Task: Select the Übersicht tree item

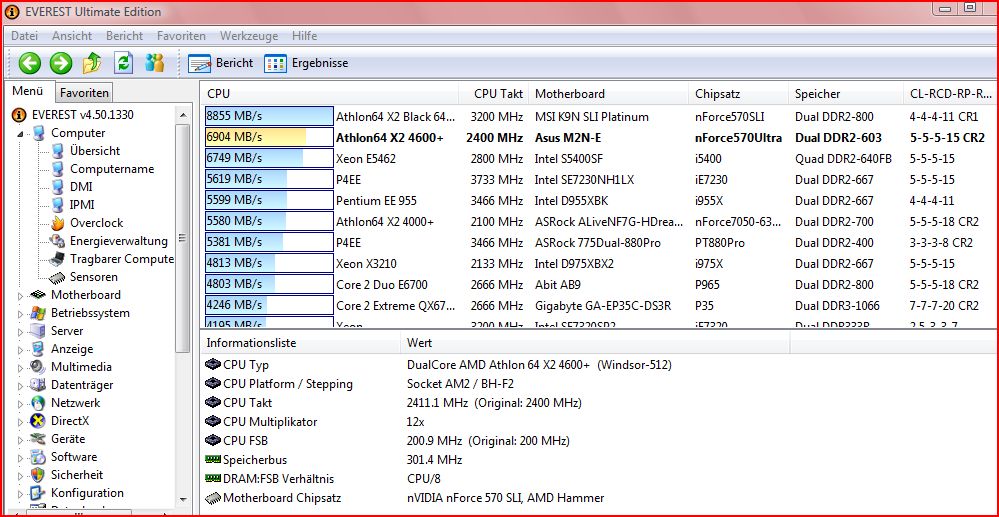Action: (95, 151)
